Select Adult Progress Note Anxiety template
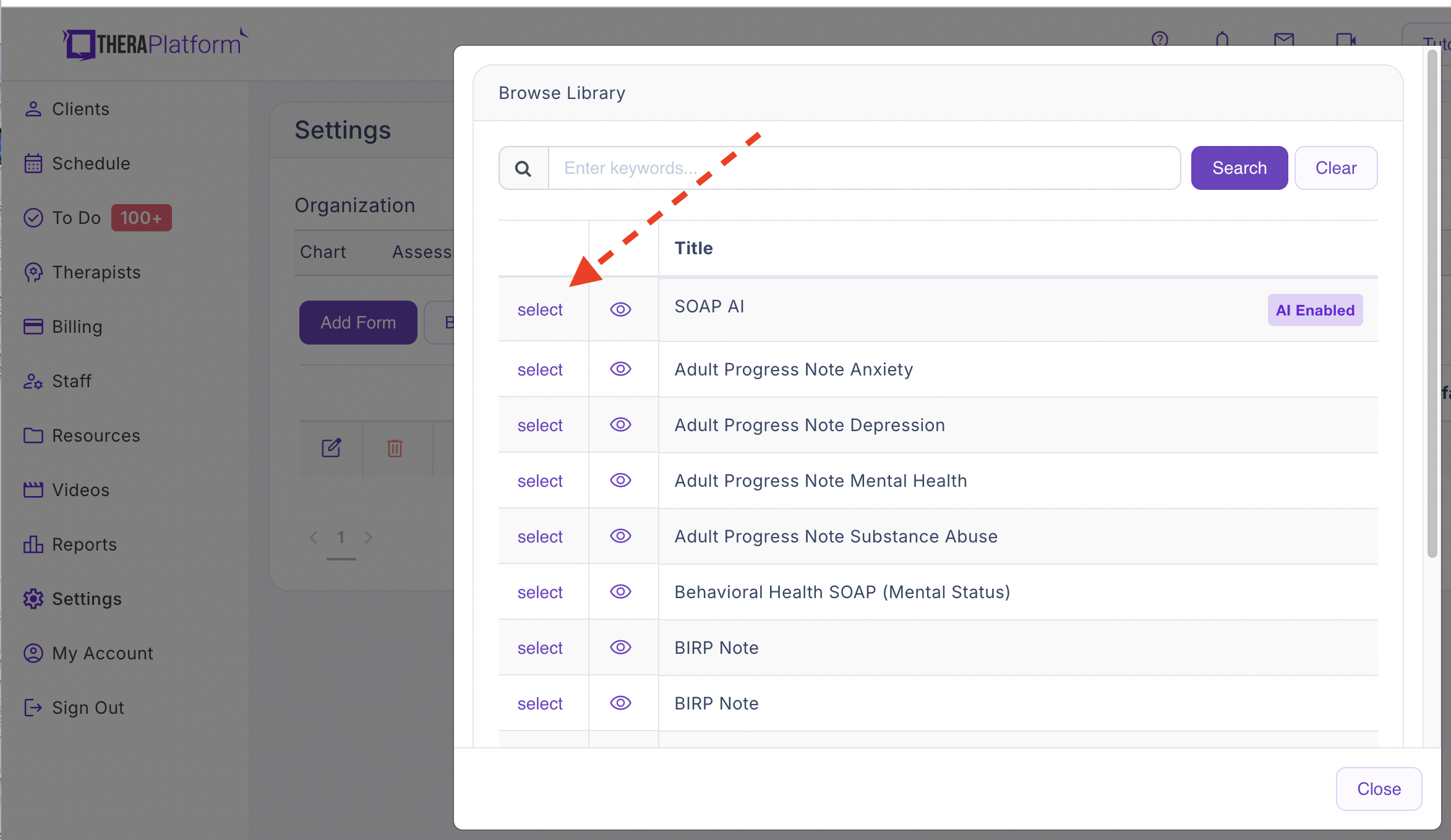 click(540, 370)
